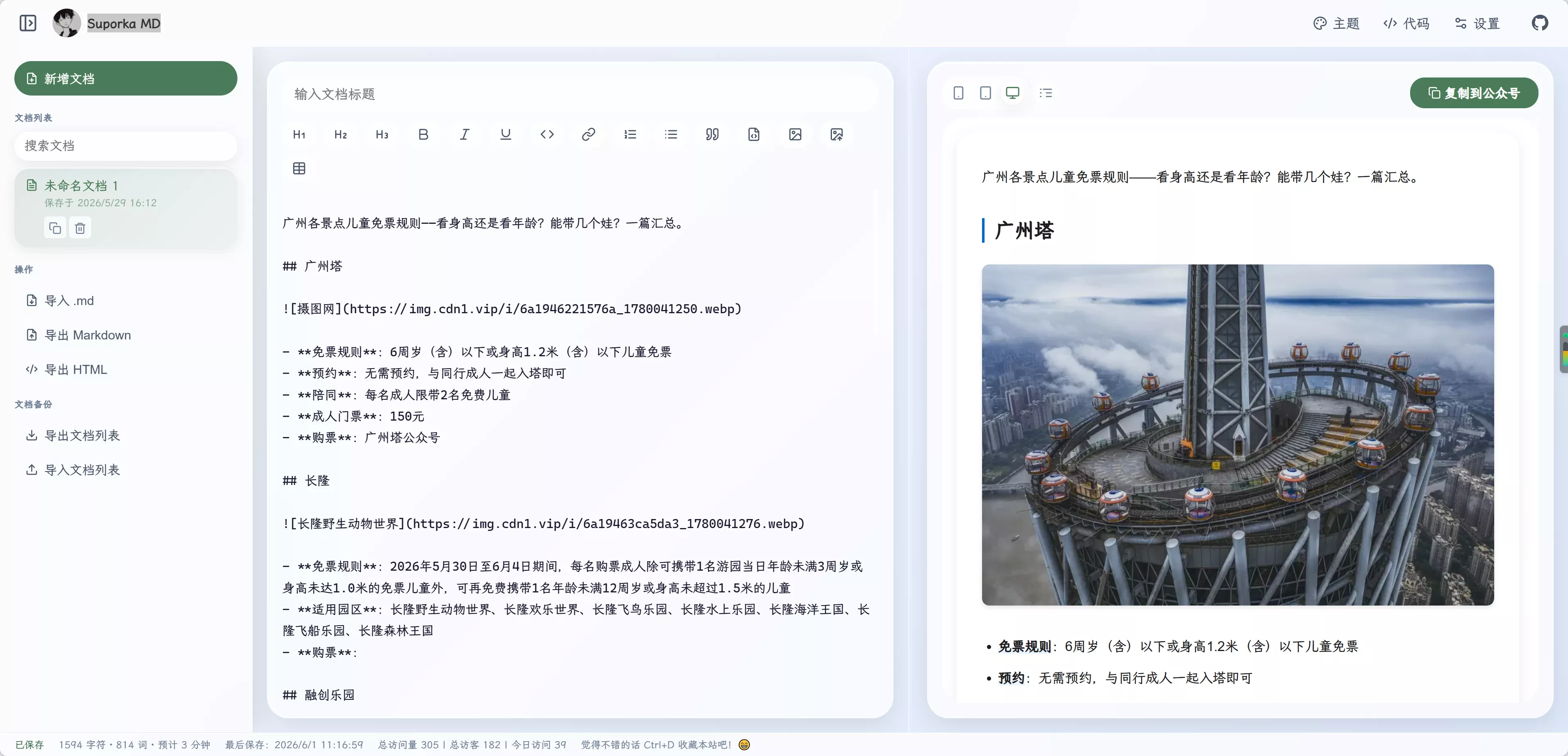The height and width of the screenshot is (756, 1568).
Task: Click the '## 长隆' heading in editor
Action: pos(306,481)
